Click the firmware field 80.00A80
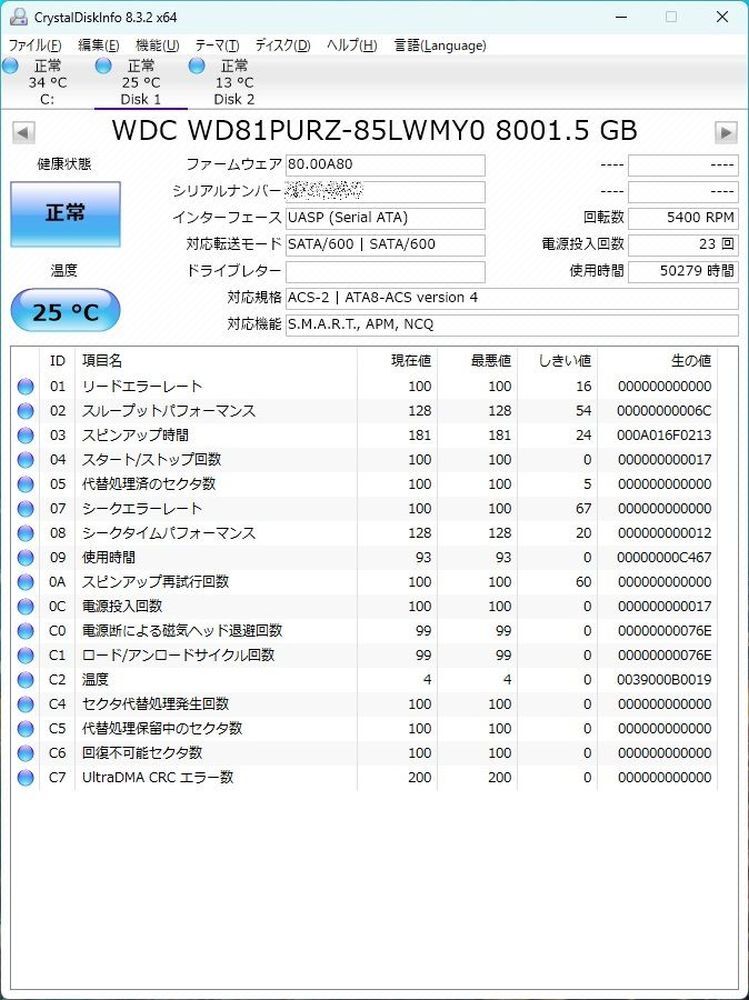The height and width of the screenshot is (1000, 749). tap(385, 165)
